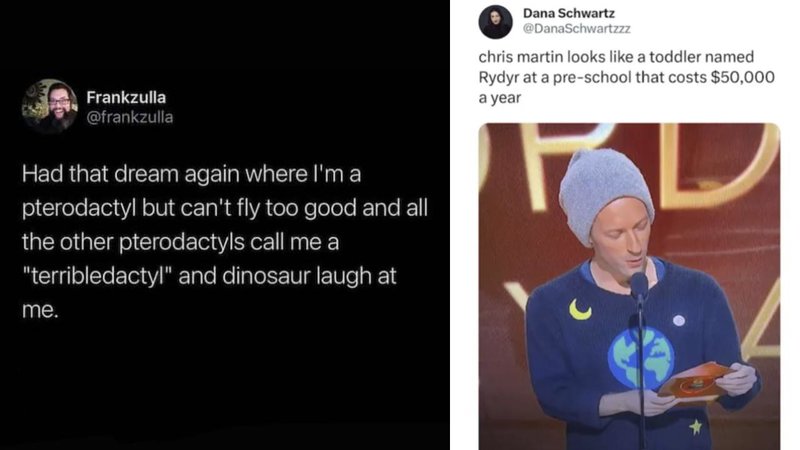800x450 pixels.
Task: Click the small white pin on sweater
Action: [x=677, y=322]
